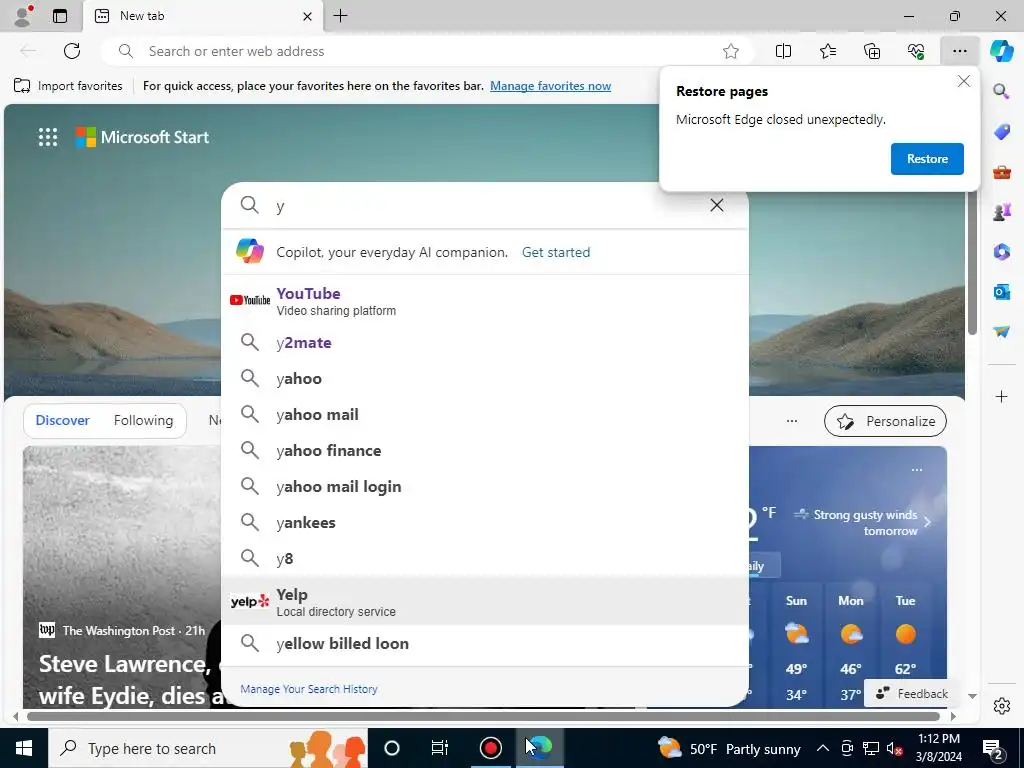The width and height of the screenshot is (1024, 768).
Task: Open weather card options ellipsis
Action: pos(916,470)
